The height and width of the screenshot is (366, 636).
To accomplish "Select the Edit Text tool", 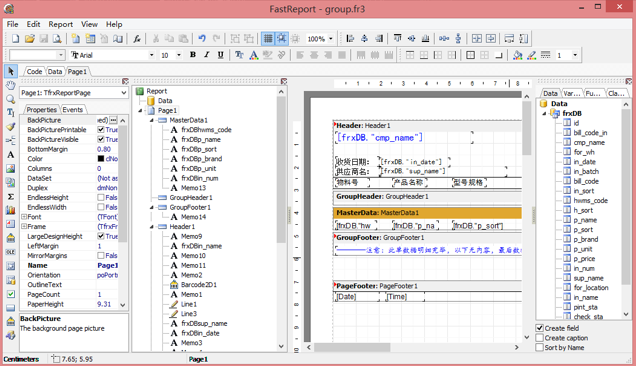I will click(11, 113).
